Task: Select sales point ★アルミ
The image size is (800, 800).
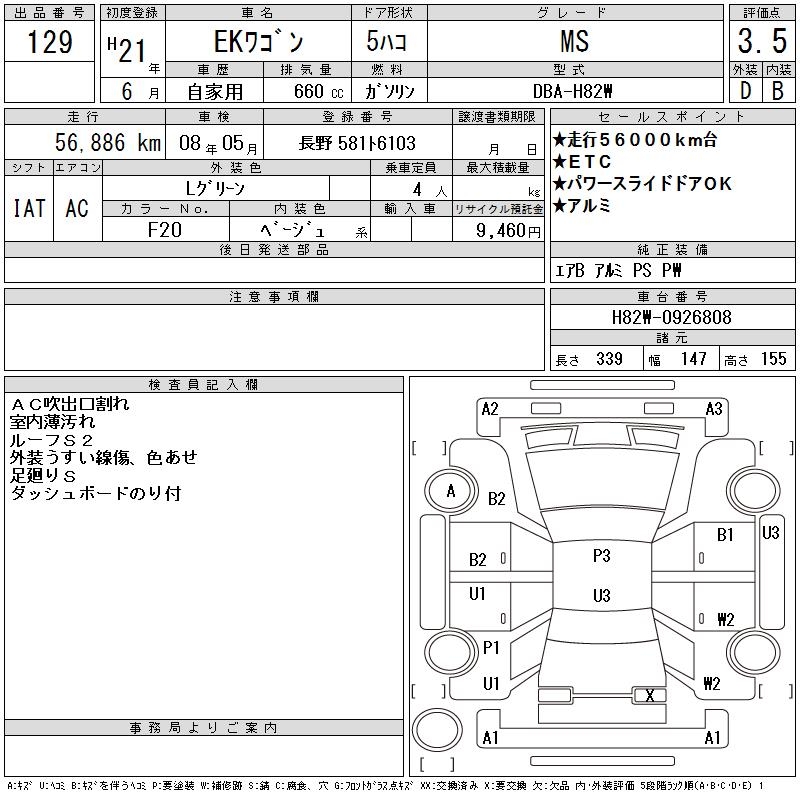Action: pos(582,206)
